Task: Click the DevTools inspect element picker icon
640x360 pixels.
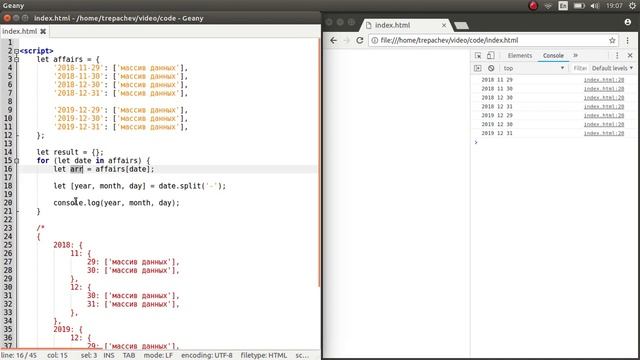Action: tap(478, 56)
